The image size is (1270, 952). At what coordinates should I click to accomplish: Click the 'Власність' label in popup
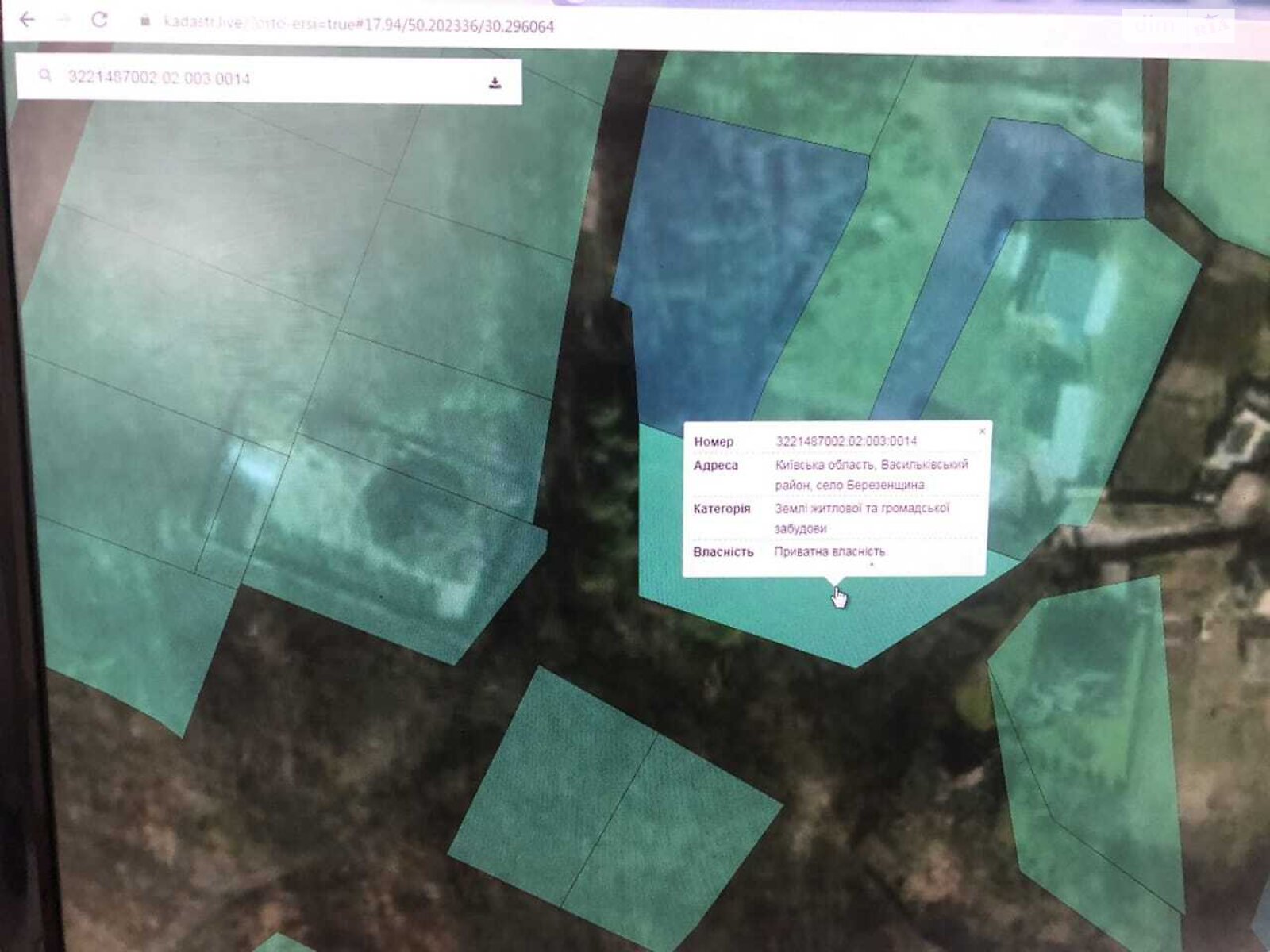[723, 551]
